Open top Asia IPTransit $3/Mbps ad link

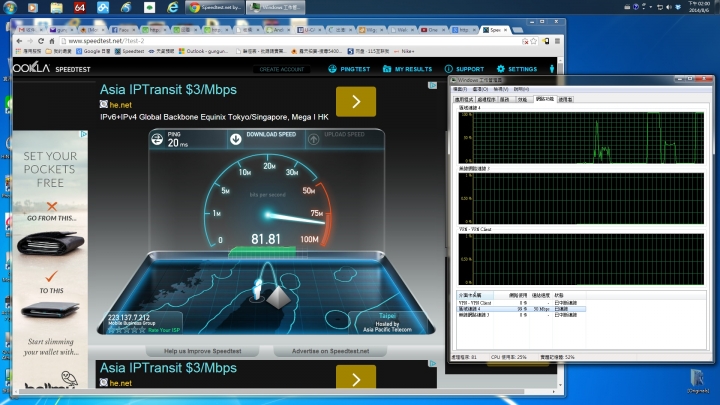pos(168,90)
